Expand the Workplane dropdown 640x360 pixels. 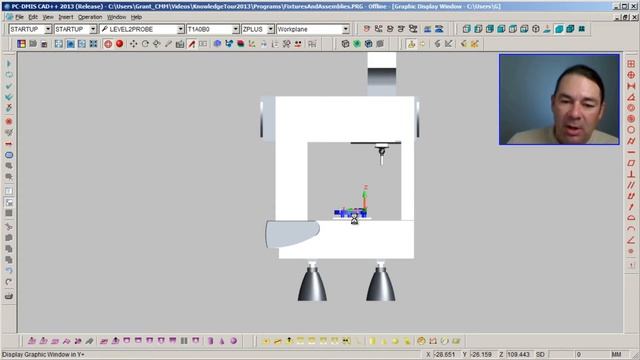346,29
